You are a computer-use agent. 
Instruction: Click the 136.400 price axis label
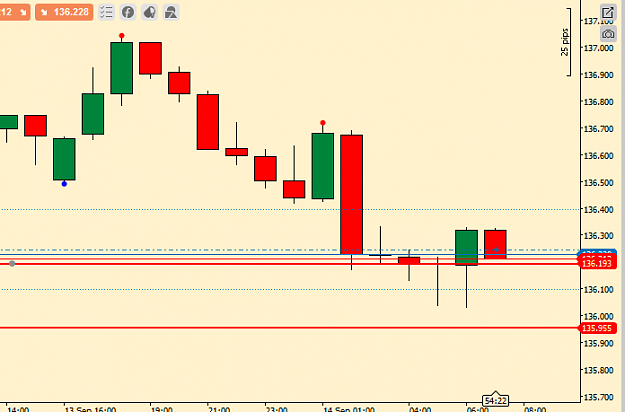598,209
